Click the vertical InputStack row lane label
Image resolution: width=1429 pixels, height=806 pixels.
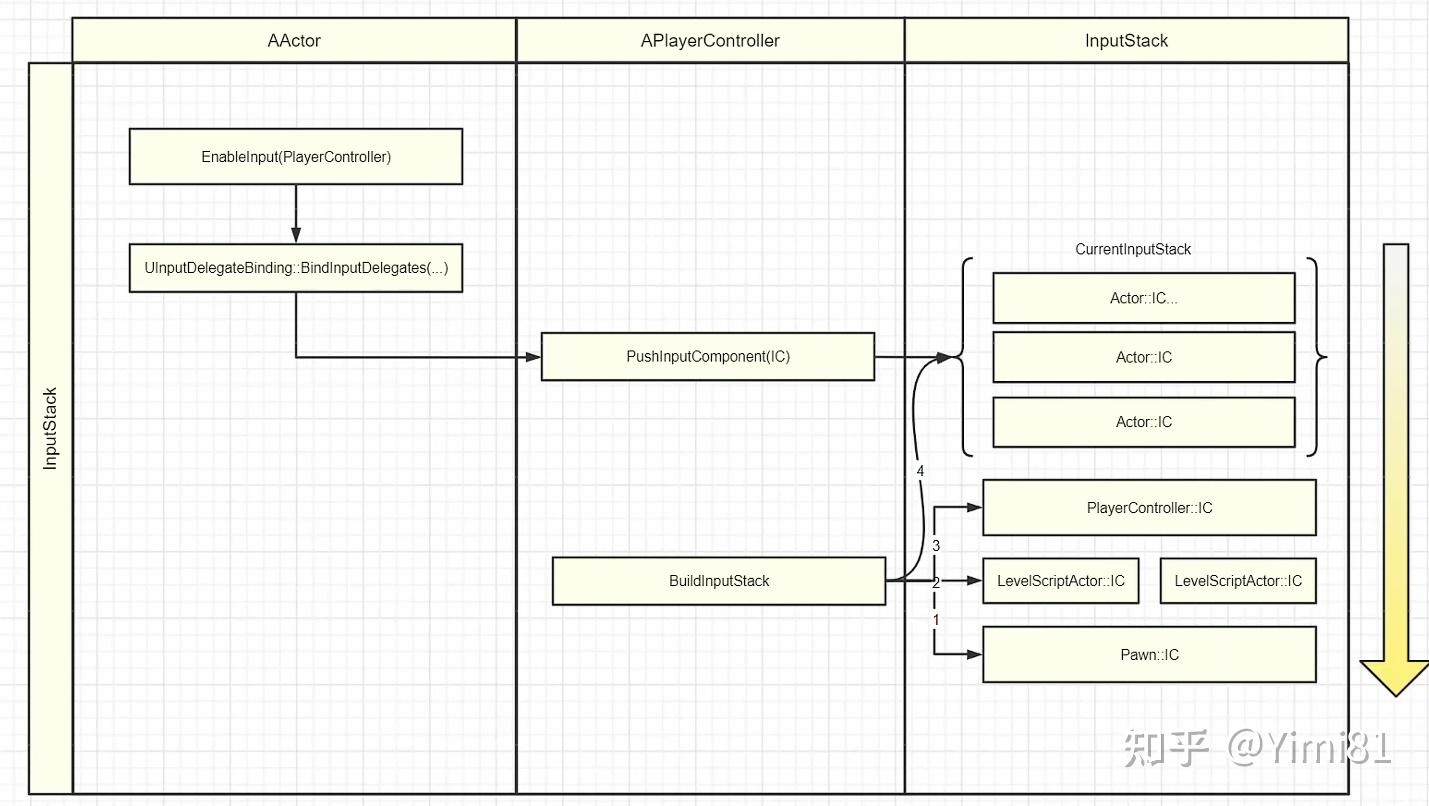51,428
